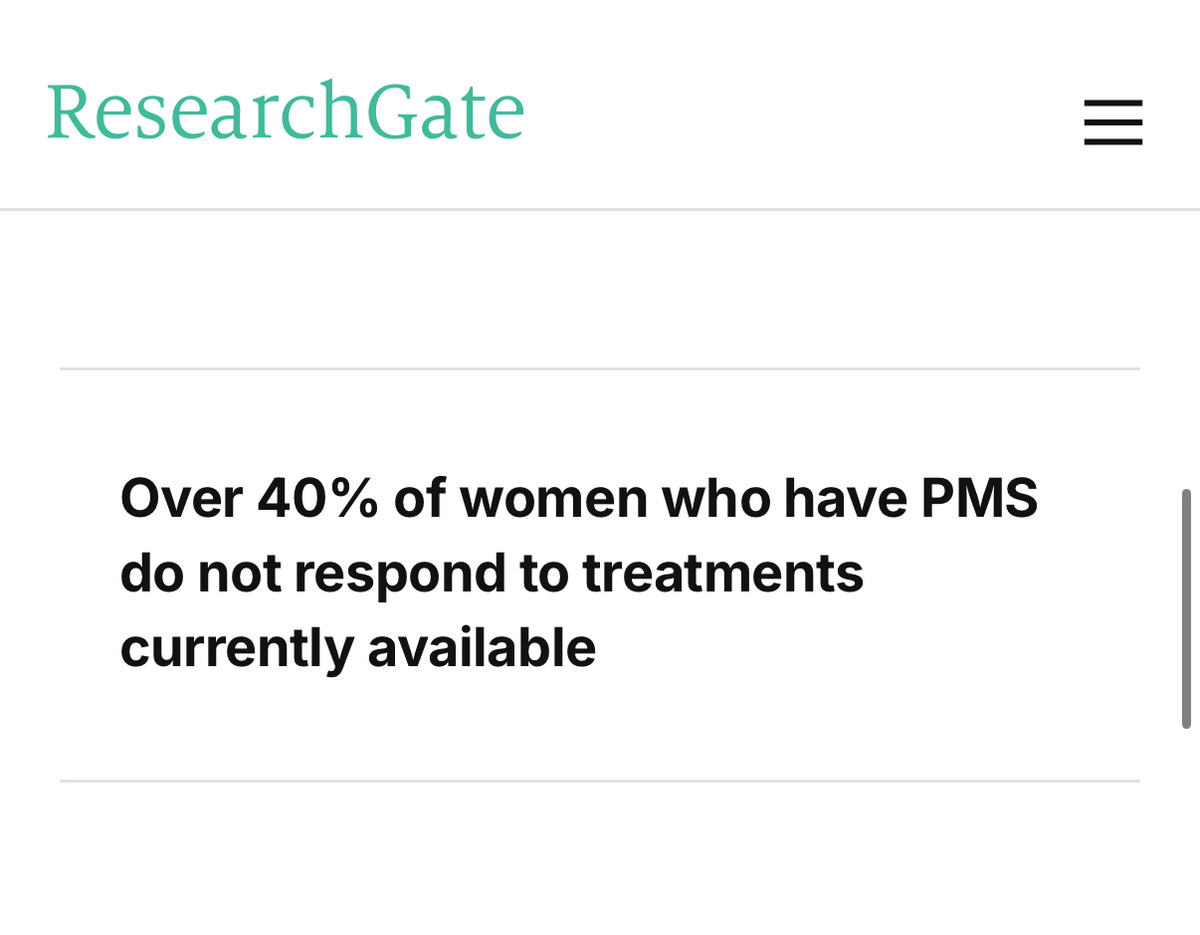1200x935 pixels.
Task: Click the page header area menu control
Action: pyautogui.click(x=1113, y=123)
